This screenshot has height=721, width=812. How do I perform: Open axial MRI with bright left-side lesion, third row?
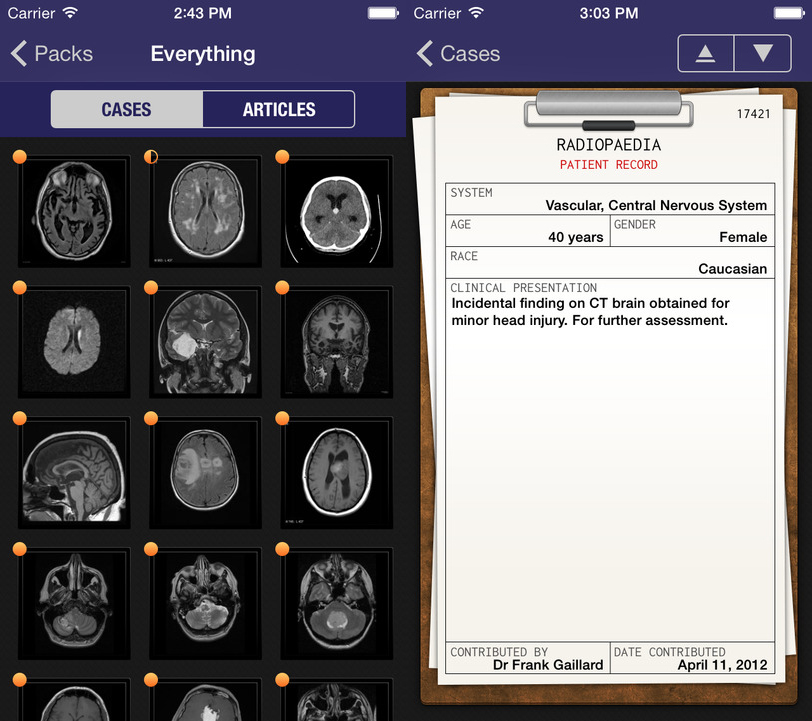206,473
